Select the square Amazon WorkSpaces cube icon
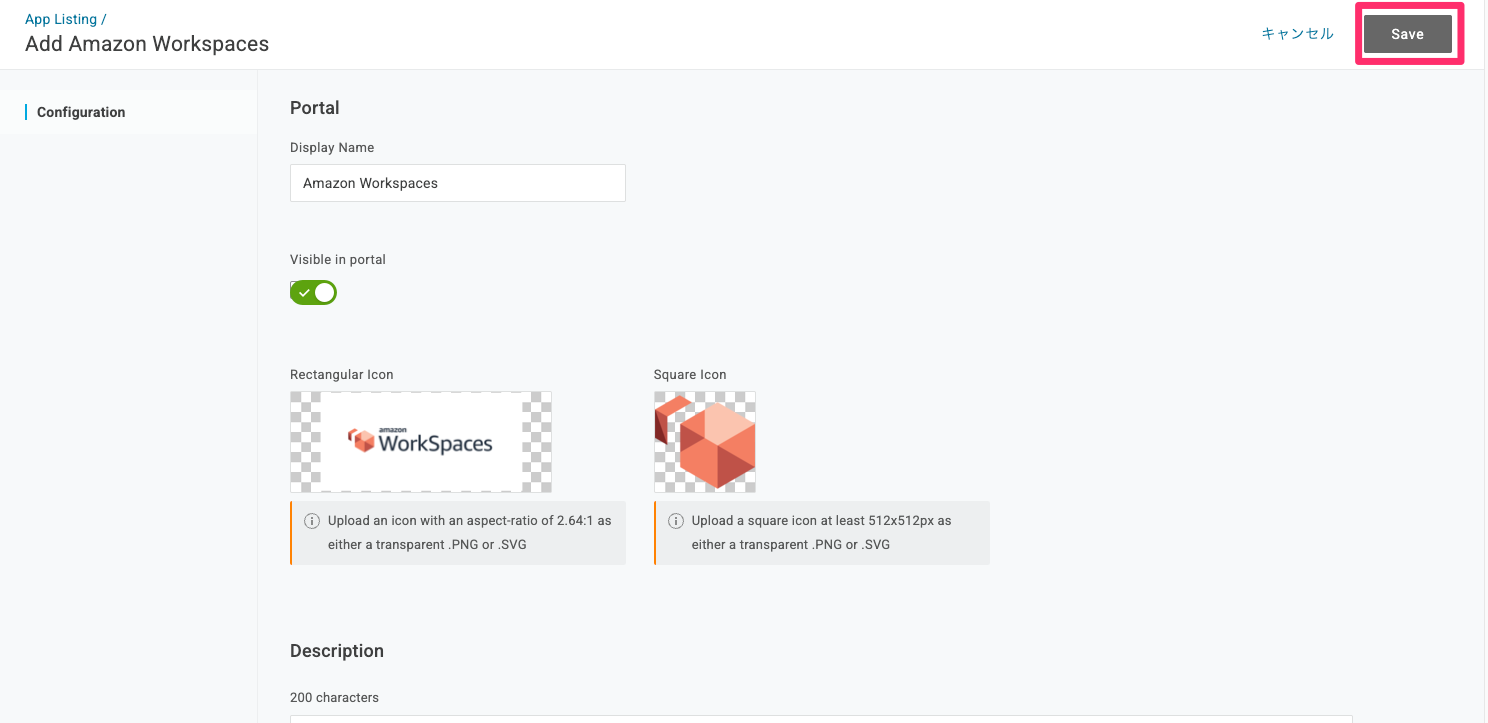The image size is (1488, 723). (704, 441)
